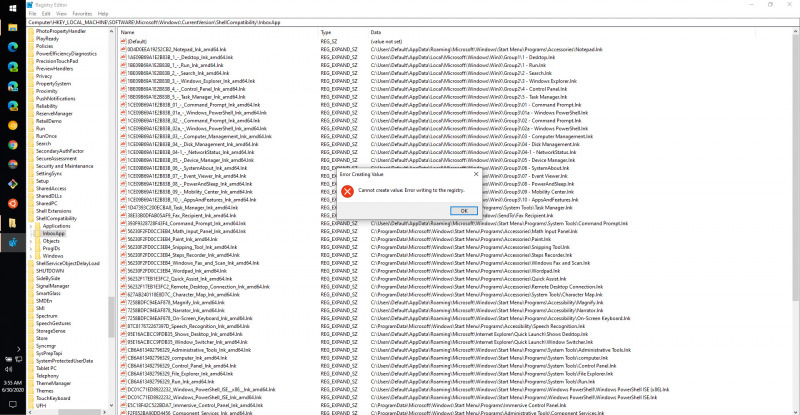This screenshot has width=800, height=415.
Task: Click the values pane vertical scrollbar thumb
Action: (x=796, y=167)
